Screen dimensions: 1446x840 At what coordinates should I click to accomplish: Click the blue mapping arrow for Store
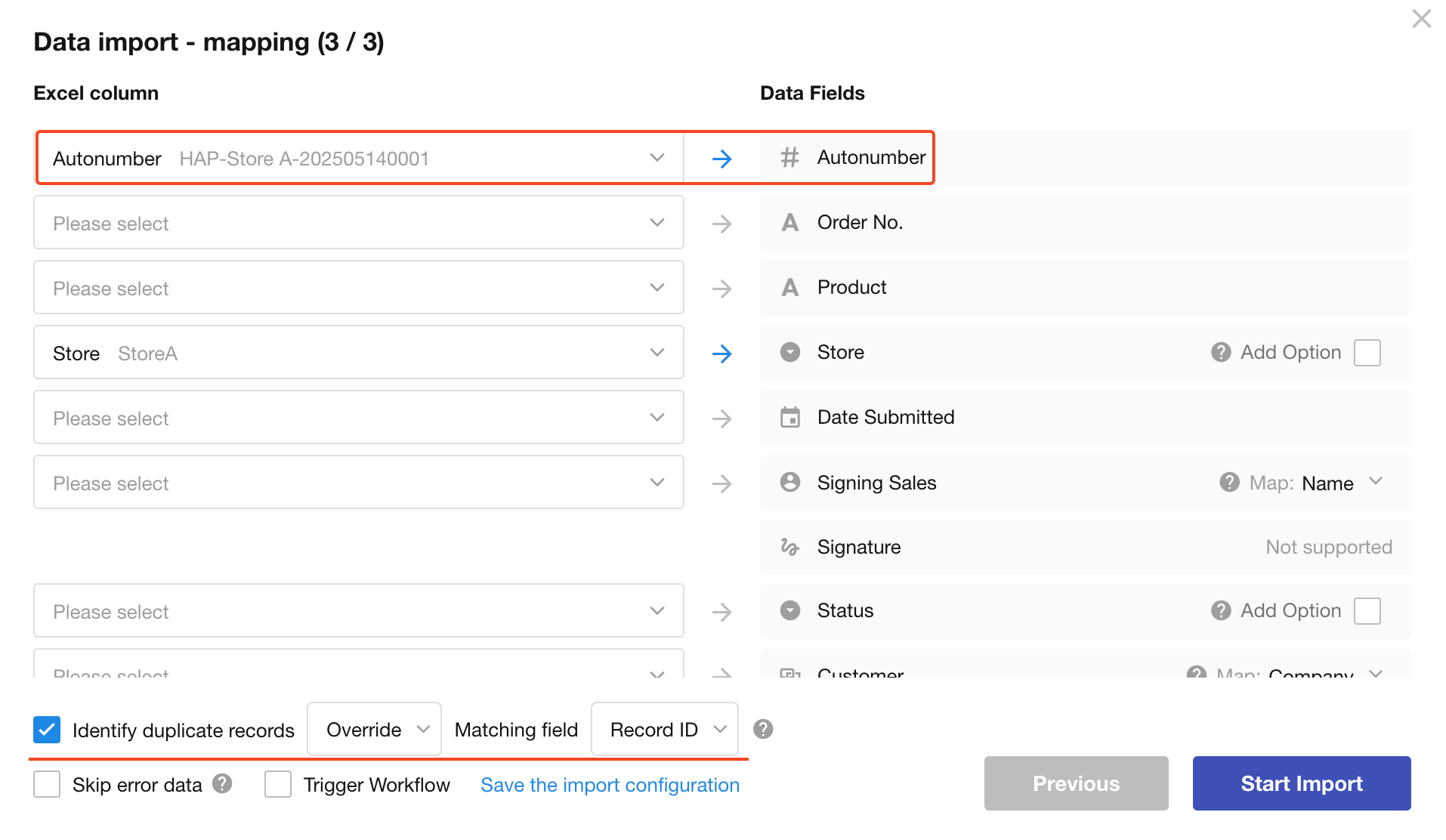(x=721, y=354)
